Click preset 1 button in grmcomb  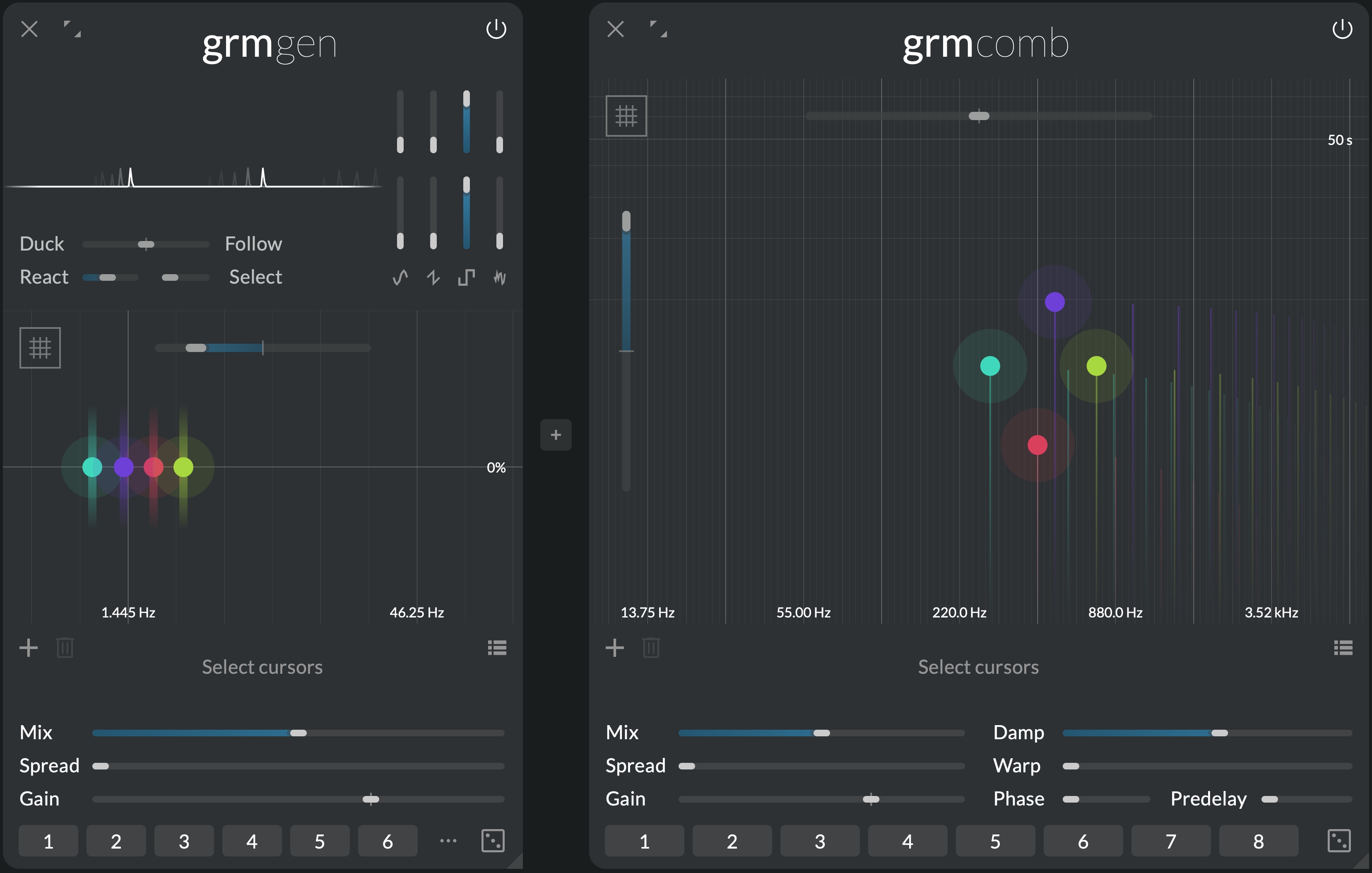[x=645, y=841]
